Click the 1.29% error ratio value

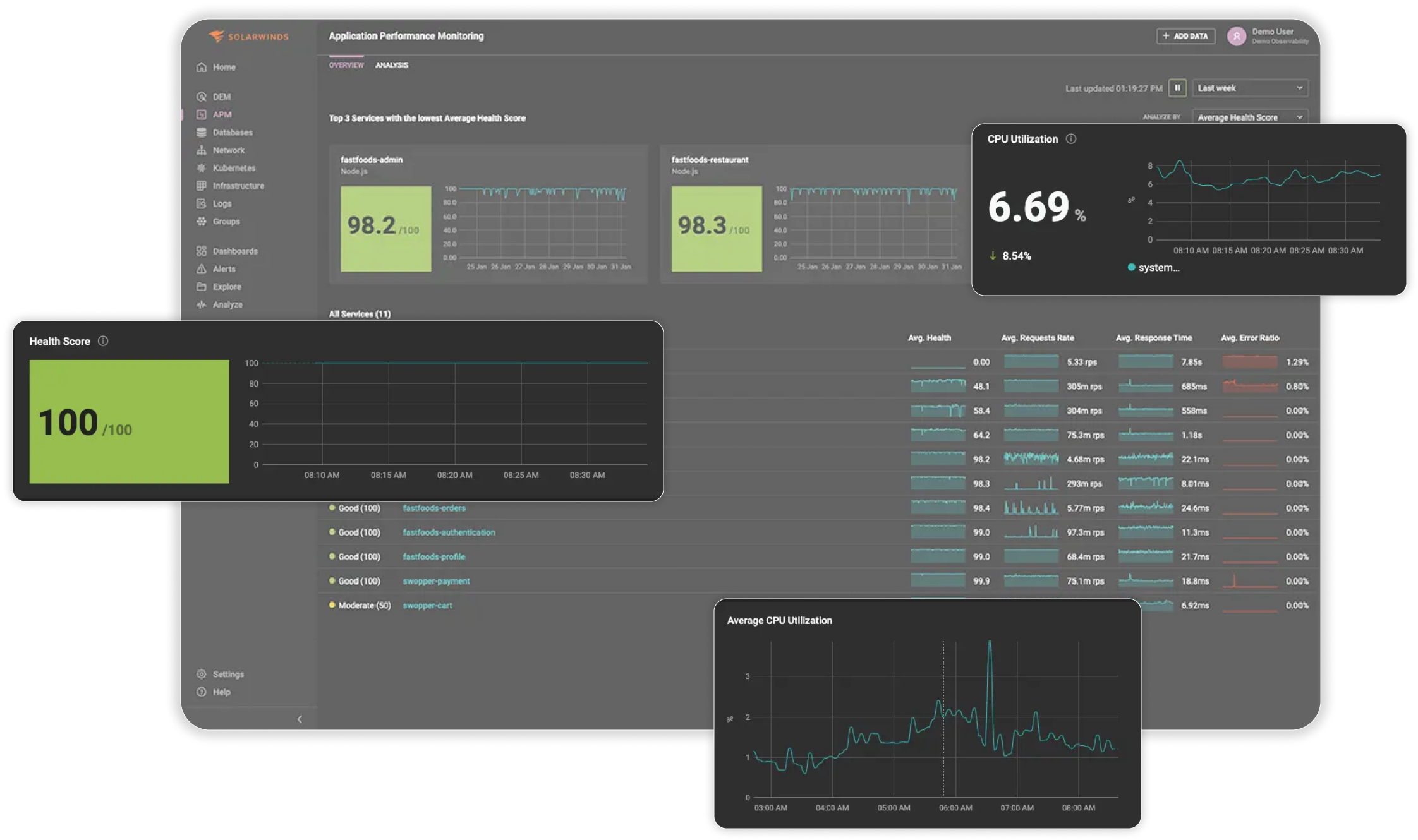(x=1297, y=362)
